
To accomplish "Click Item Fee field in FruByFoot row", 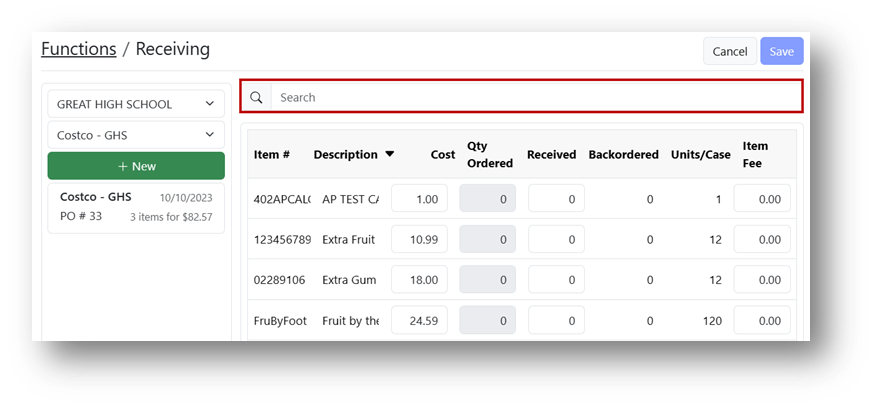I will (x=762, y=320).
